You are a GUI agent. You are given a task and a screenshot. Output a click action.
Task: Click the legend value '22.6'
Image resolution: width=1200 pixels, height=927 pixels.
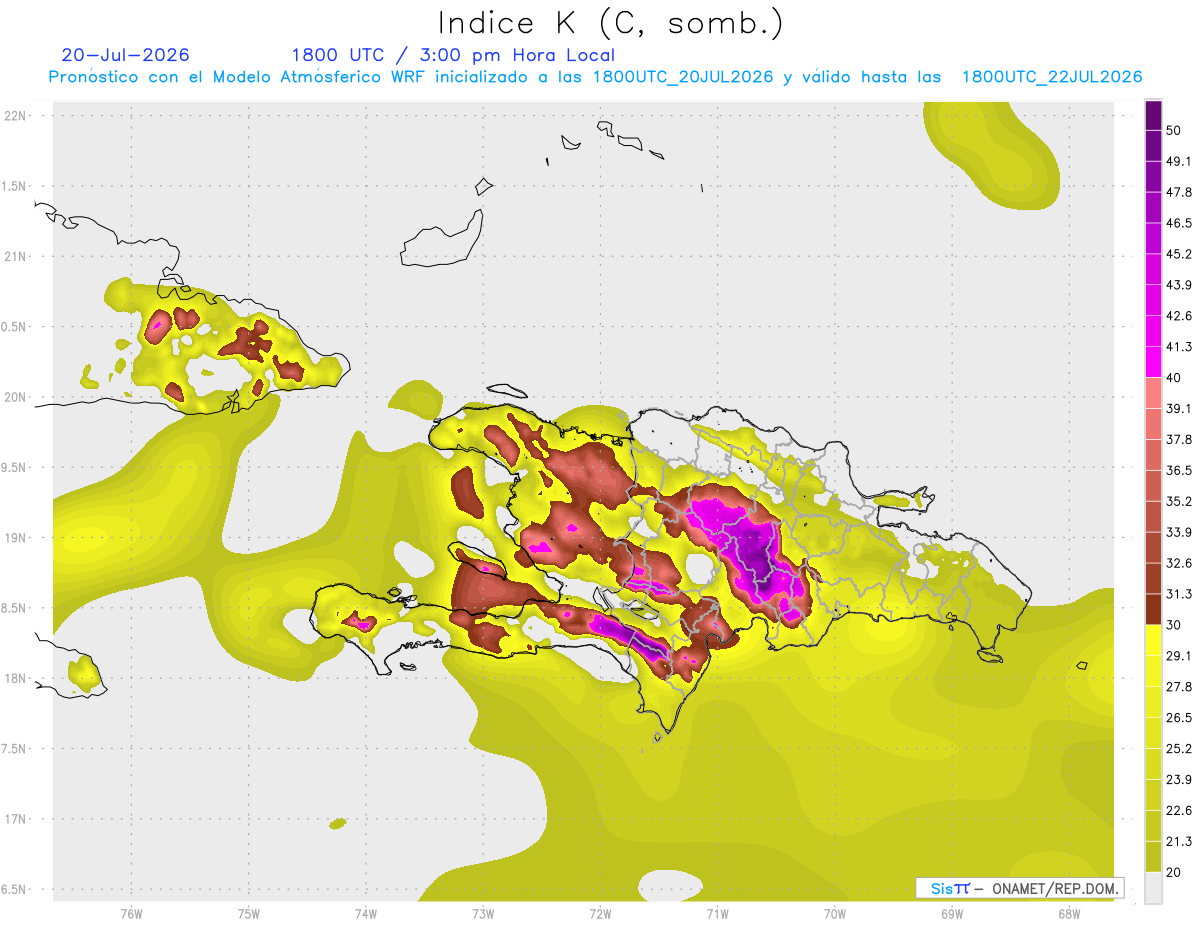point(1179,810)
